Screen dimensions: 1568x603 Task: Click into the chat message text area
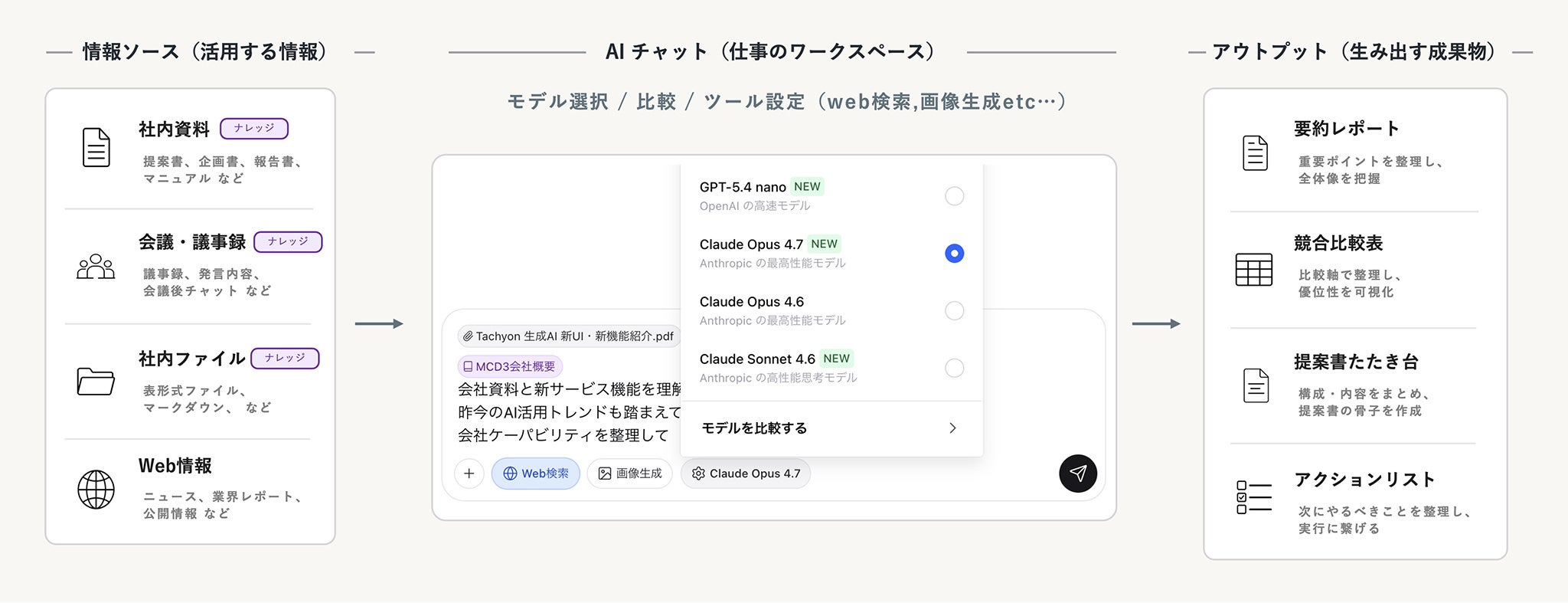(569, 412)
